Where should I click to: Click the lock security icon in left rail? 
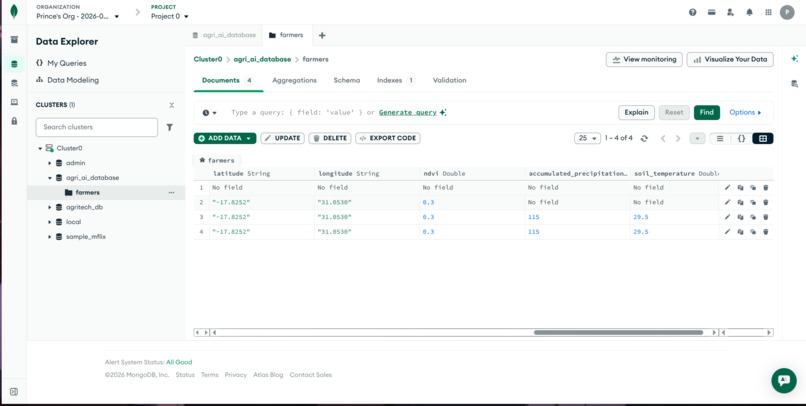pos(14,121)
